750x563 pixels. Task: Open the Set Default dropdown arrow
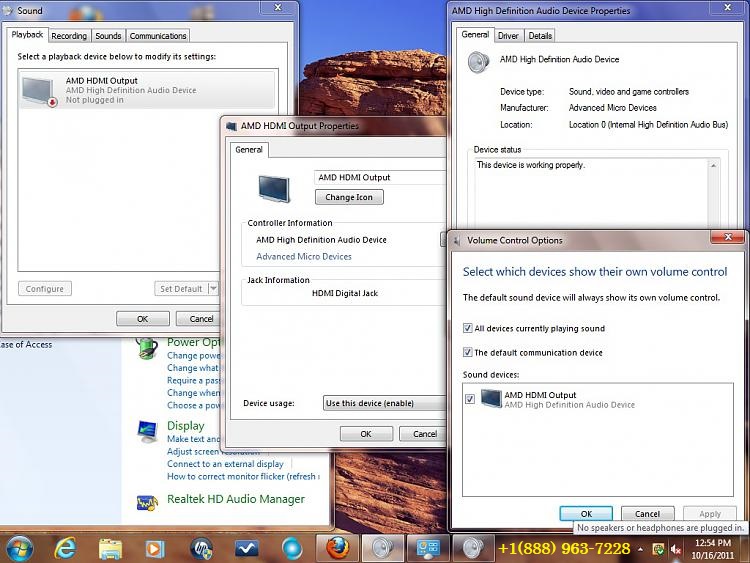coord(213,288)
